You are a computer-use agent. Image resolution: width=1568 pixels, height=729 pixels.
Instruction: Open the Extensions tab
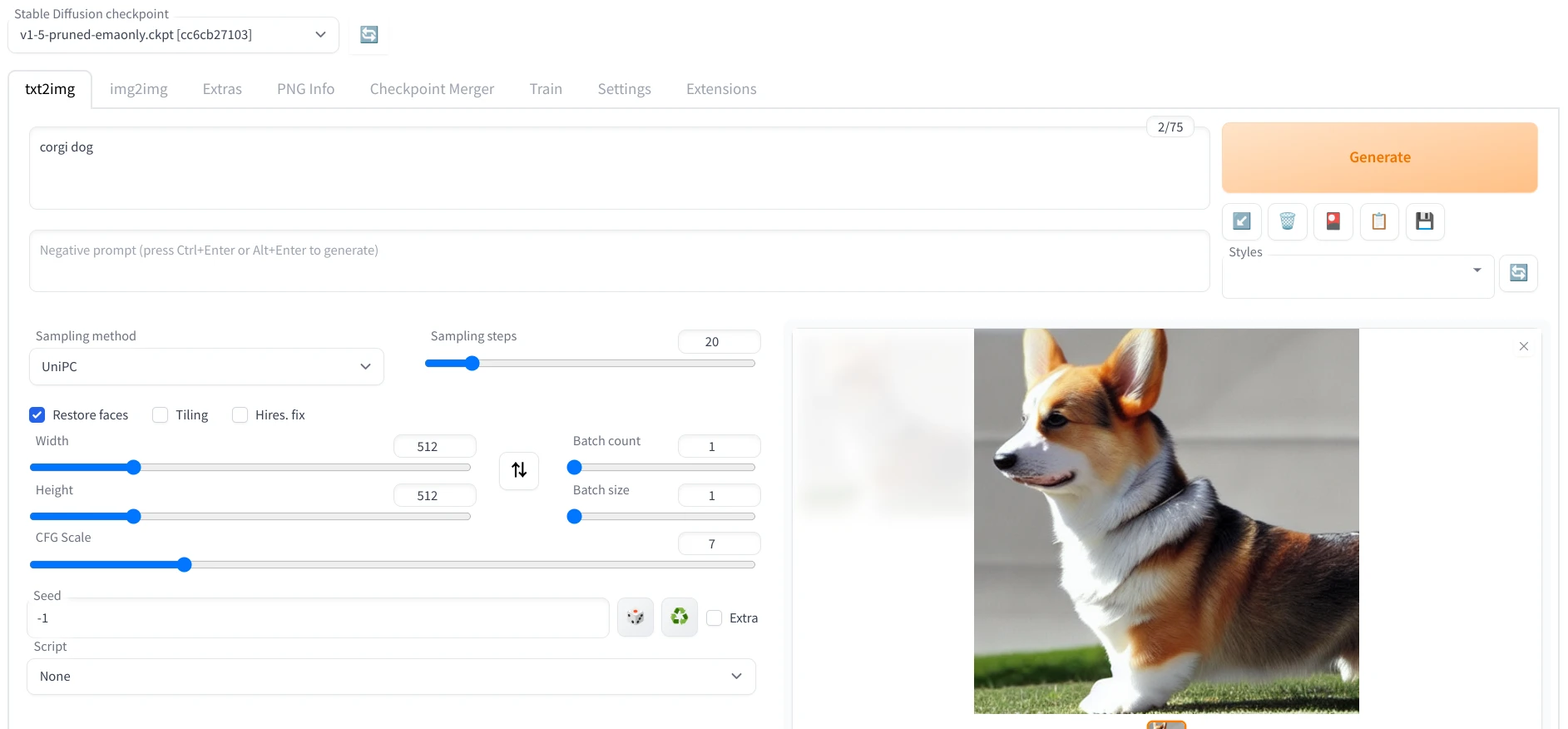tap(720, 89)
